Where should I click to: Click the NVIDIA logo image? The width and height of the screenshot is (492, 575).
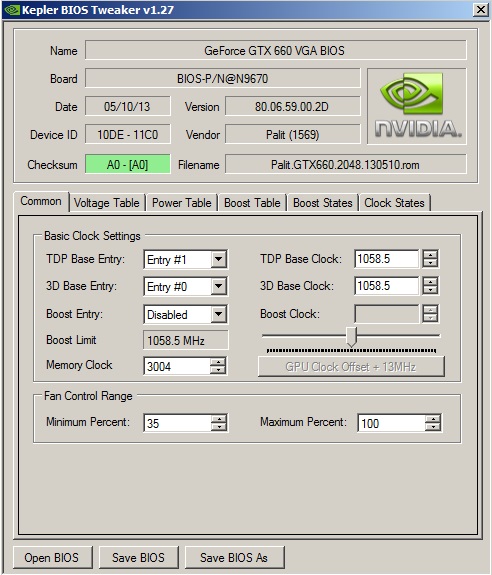(417, 106)
